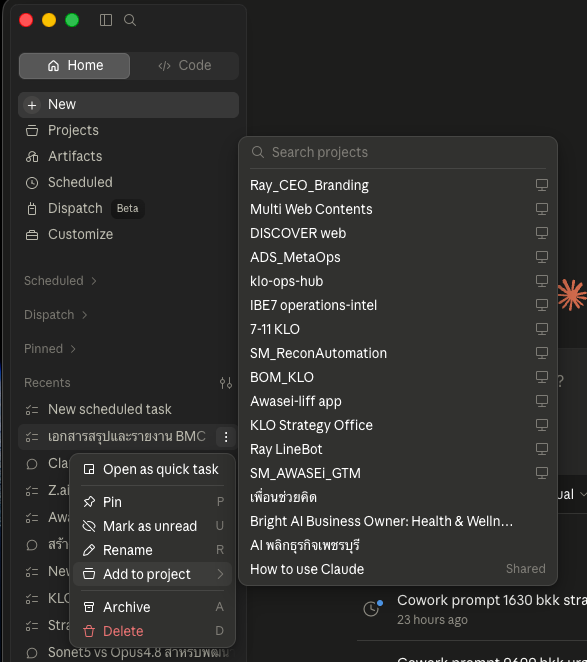Screen dimensions: 587x662
Task: Choose Mark as unread
Action: click(x=152, y=526)
